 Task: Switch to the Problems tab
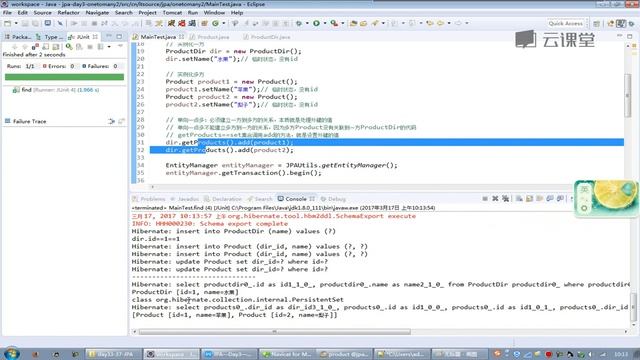pyautogui.click(x=149, y=199)
